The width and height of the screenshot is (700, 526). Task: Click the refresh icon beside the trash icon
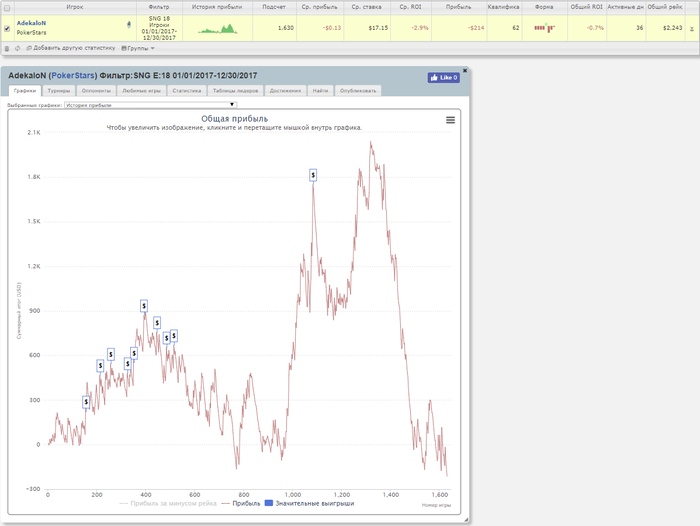click(17, 48)
